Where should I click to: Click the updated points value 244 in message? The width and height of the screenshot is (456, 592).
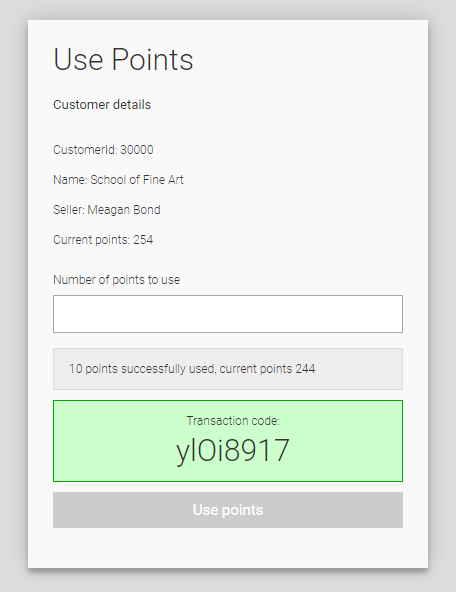(305, 368)
